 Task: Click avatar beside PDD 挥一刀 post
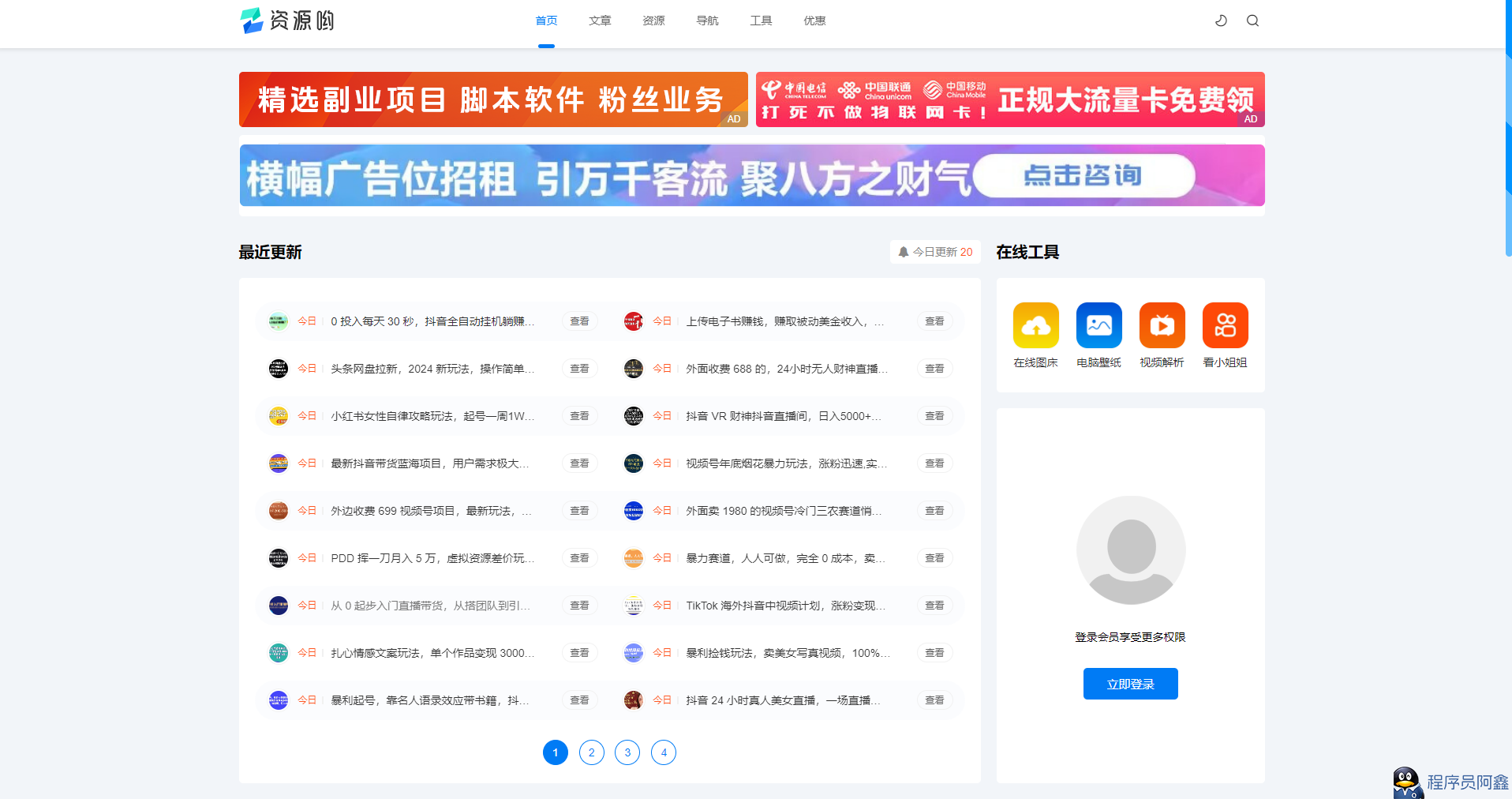(279, 558)
